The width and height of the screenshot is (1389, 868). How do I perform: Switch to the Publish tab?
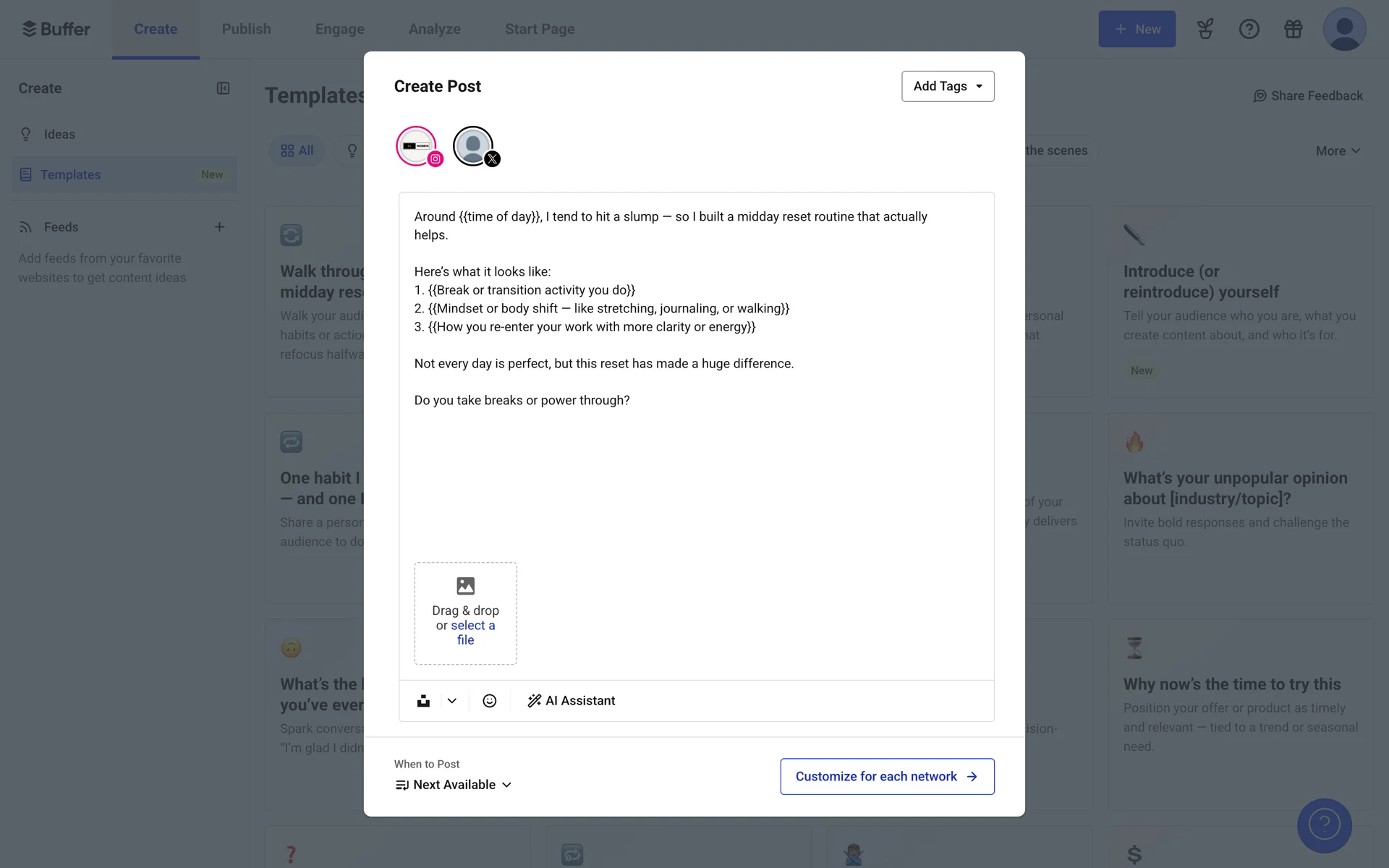(246, 29)
